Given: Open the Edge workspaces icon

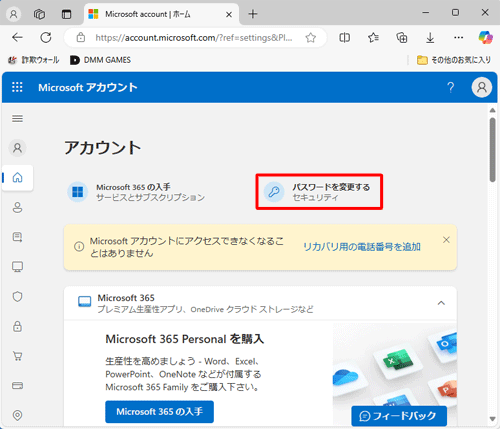Looking at the screenshot, I should 40,14.
